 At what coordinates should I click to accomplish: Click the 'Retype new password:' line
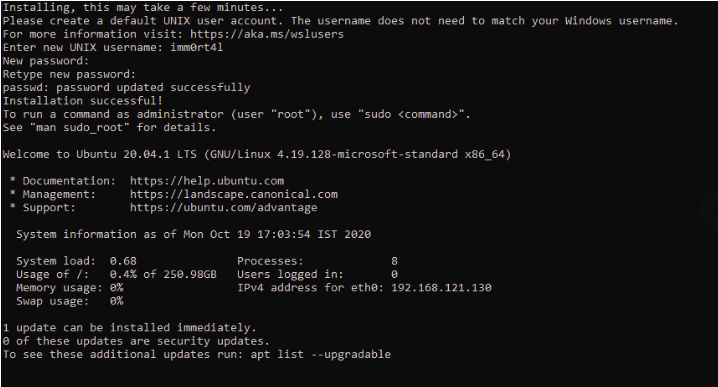69,74
